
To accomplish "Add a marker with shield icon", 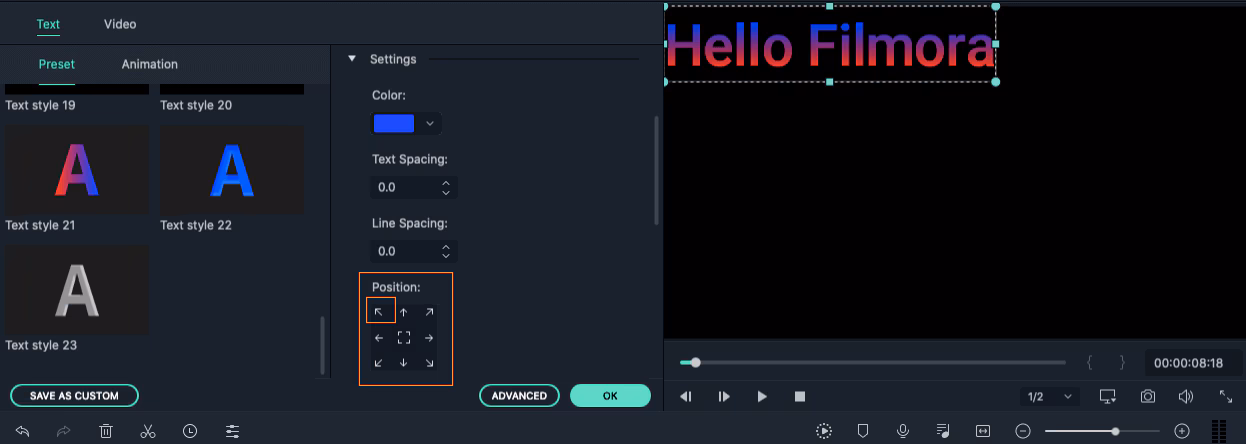I will 863,431.
